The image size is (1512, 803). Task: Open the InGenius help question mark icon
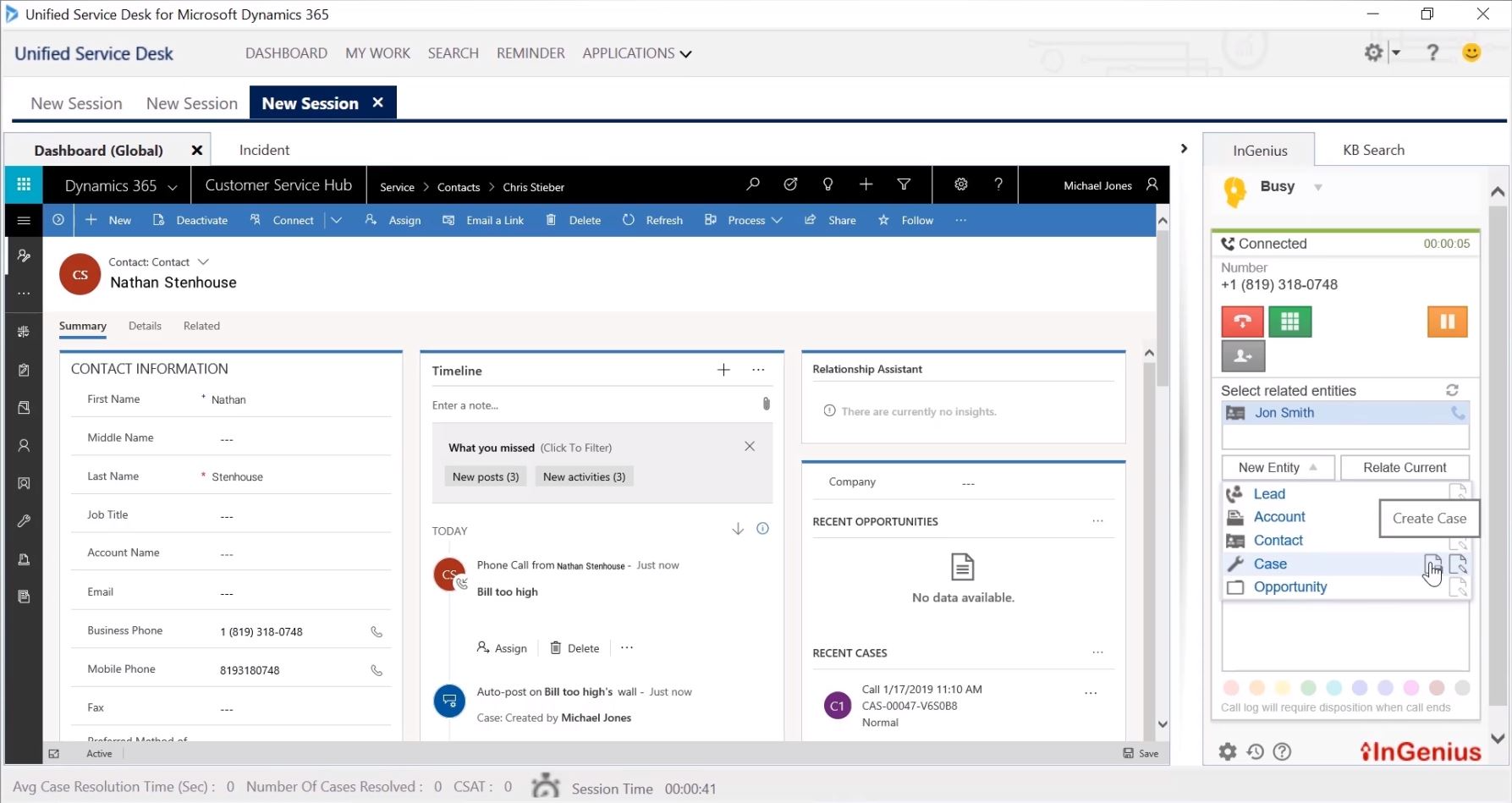pos(1282,751)
